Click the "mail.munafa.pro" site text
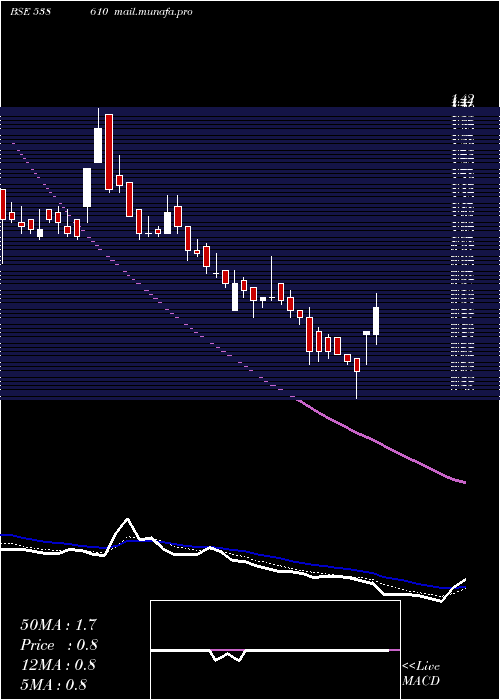Viewport: 500px width, 700px height. pos(153,12)
